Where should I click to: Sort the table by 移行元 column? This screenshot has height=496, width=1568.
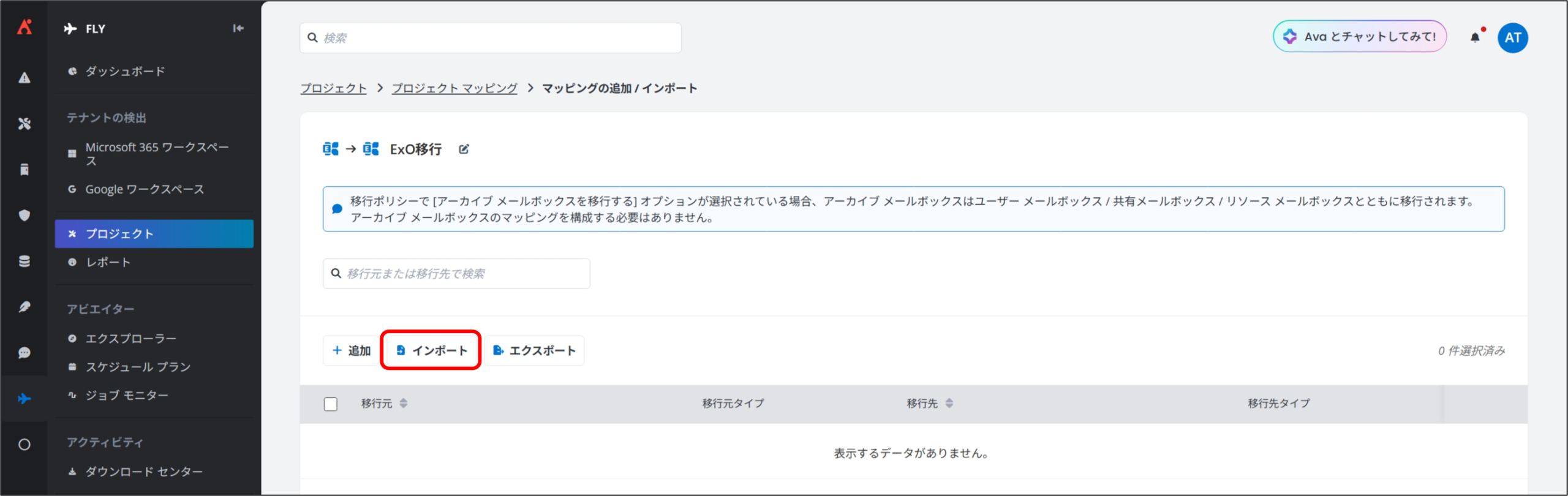click(x=403, y=403)
